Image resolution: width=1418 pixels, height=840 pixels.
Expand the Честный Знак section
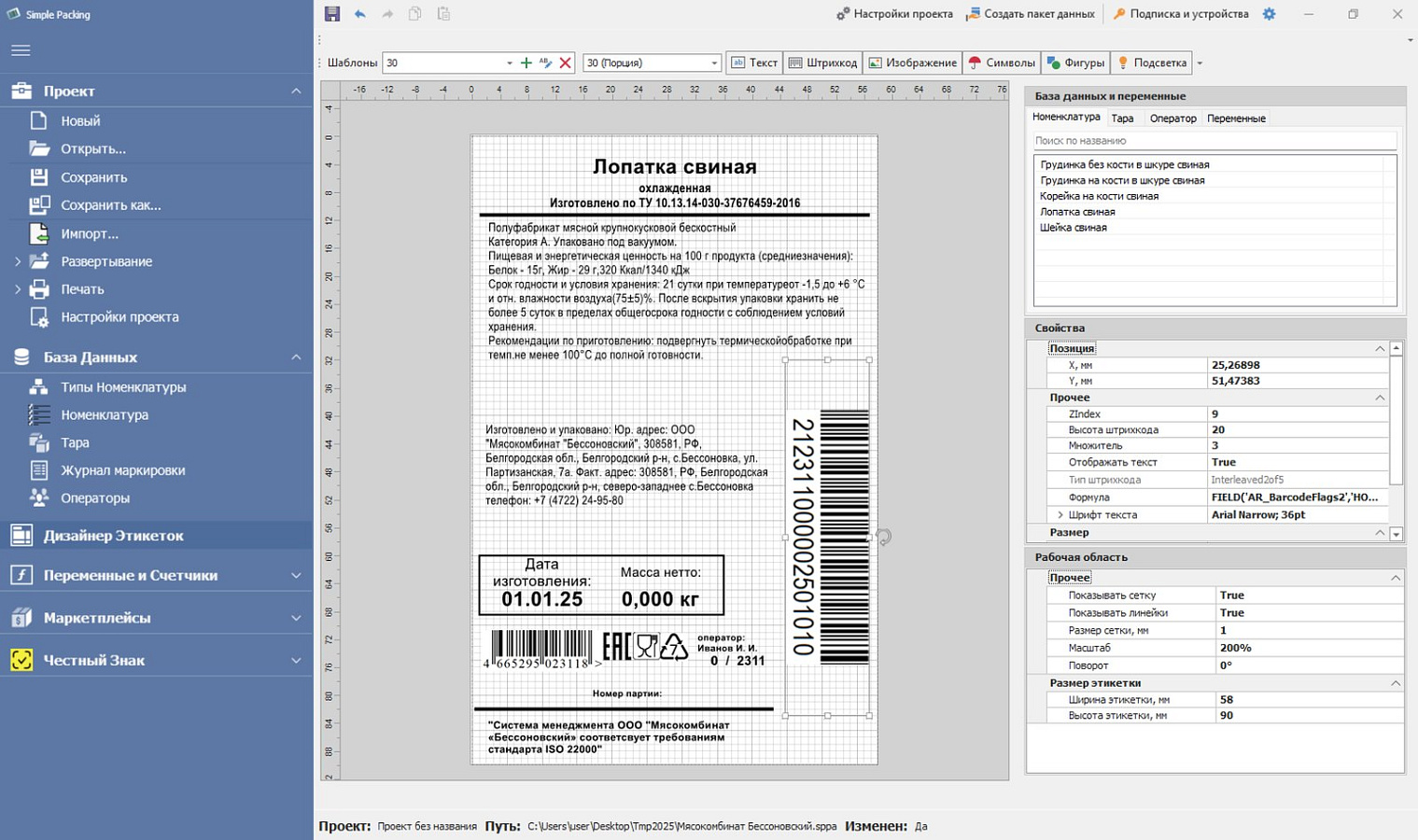coord(296,661)
